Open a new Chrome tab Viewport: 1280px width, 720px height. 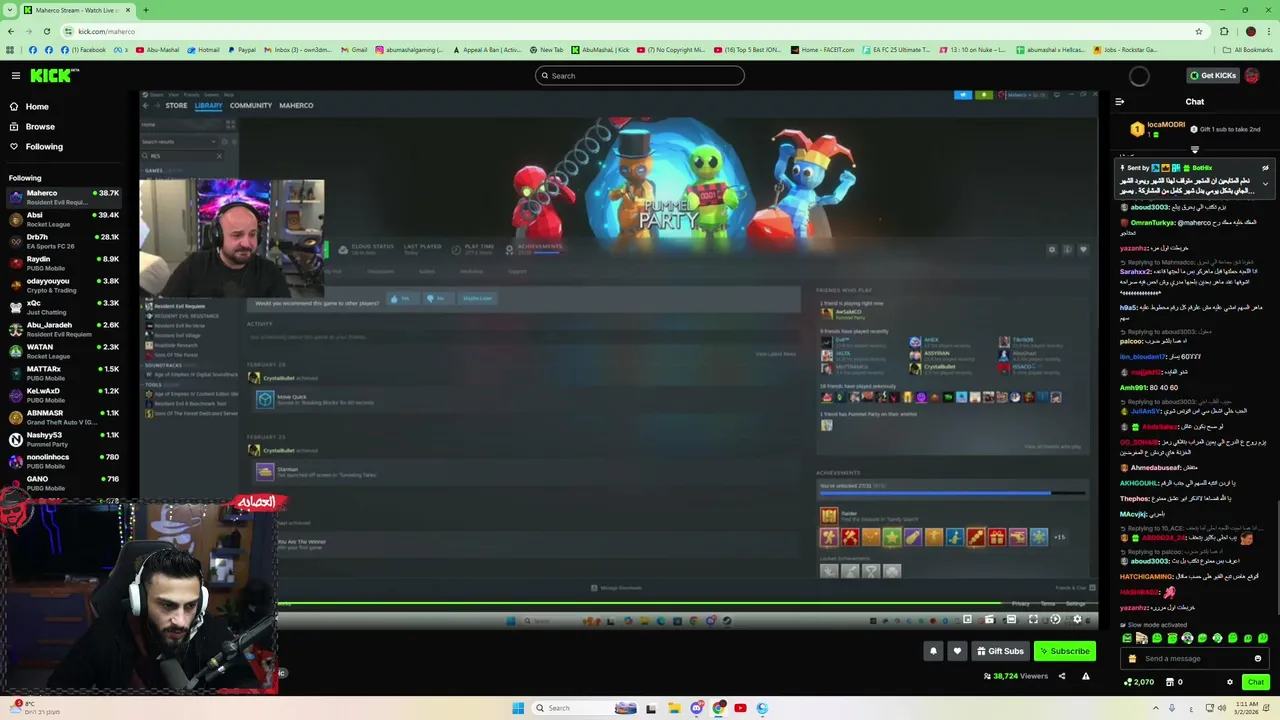(145, 10)
